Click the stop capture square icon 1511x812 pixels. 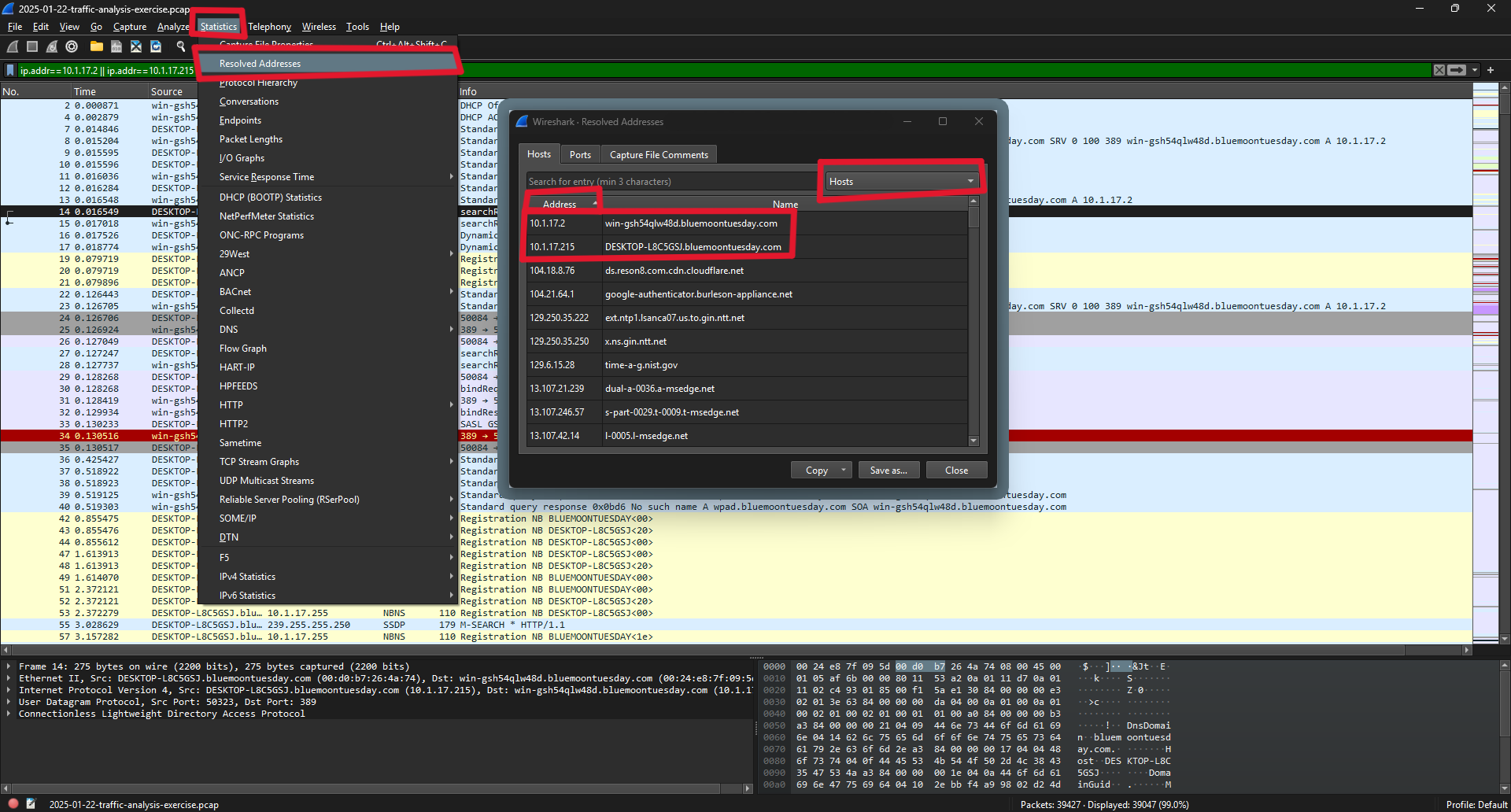pyautogui.click(x=32, y=47)
